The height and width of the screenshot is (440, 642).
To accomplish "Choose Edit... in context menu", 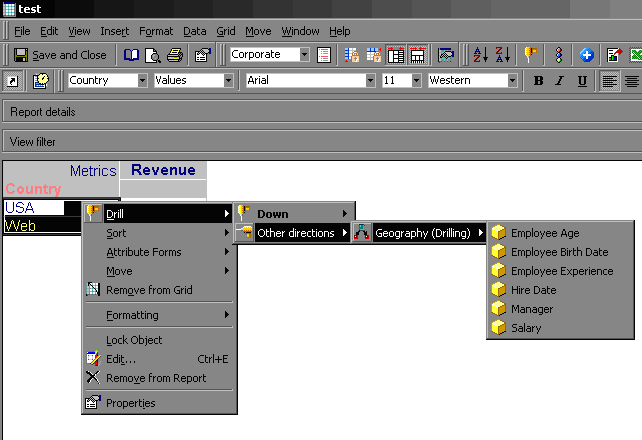I will (159, 359).
